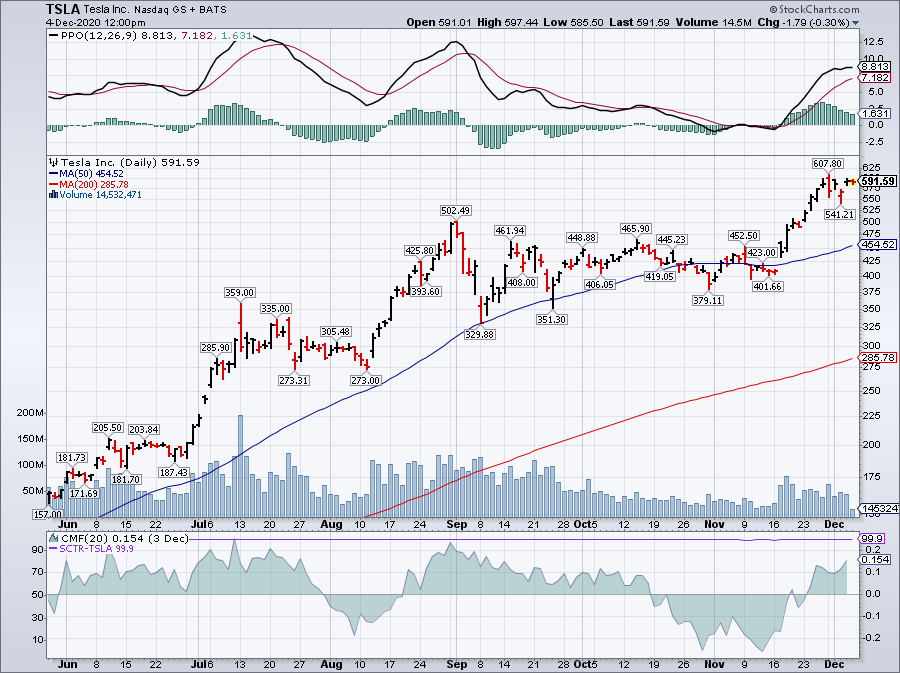900x673 pixels.
Task: Click the 448.88 price annotation
Action: (x=581, y=238)
